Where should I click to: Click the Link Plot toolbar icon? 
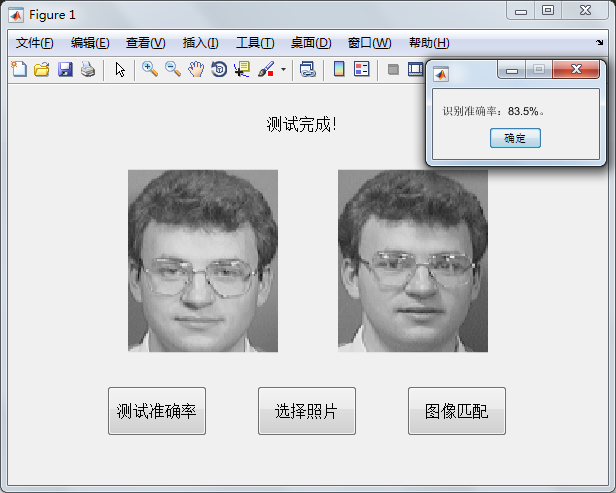pyautogui.click(x=308, y=69)
